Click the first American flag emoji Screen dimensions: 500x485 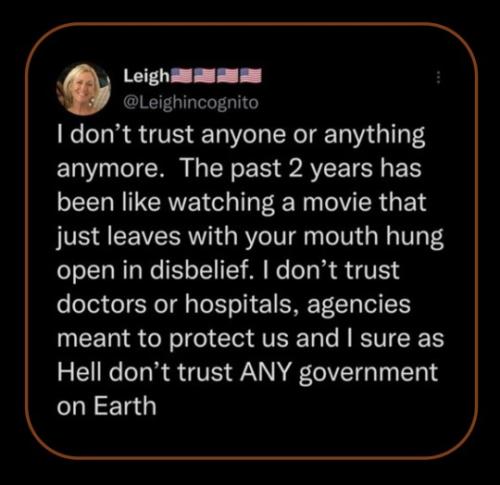(182, 76)
